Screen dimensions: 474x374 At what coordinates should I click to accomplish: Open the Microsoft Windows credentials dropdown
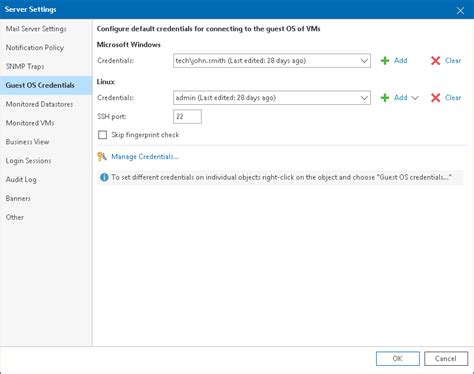click(364, 61)
